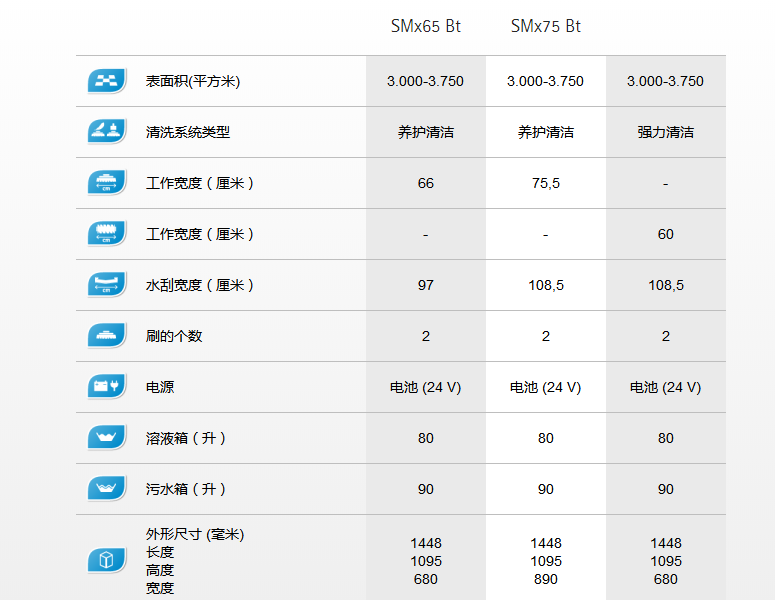775x600 pixels.
Task: Click the 长度 dimension label
Action: point(160,552)
